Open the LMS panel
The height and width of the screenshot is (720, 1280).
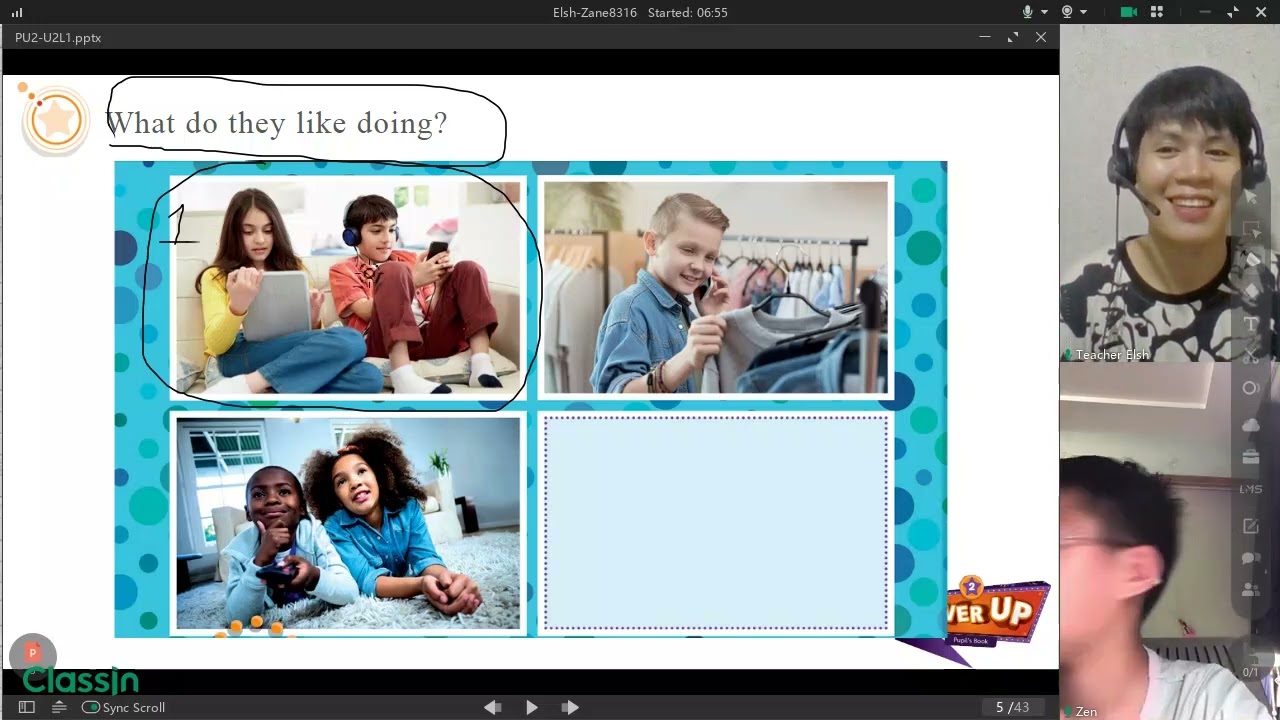click(x=1251, y=489)
